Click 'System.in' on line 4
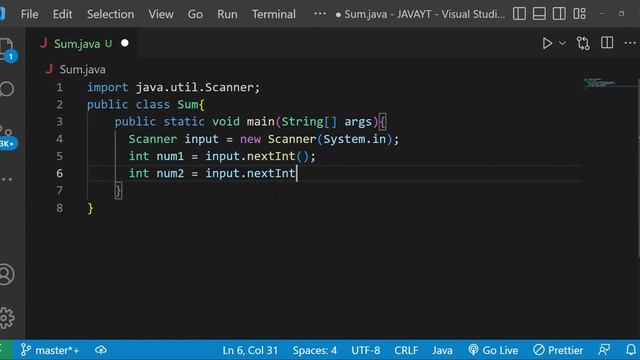Image resolution: width=640 pixels, height=360 pixels. click(x=354, y=139)
